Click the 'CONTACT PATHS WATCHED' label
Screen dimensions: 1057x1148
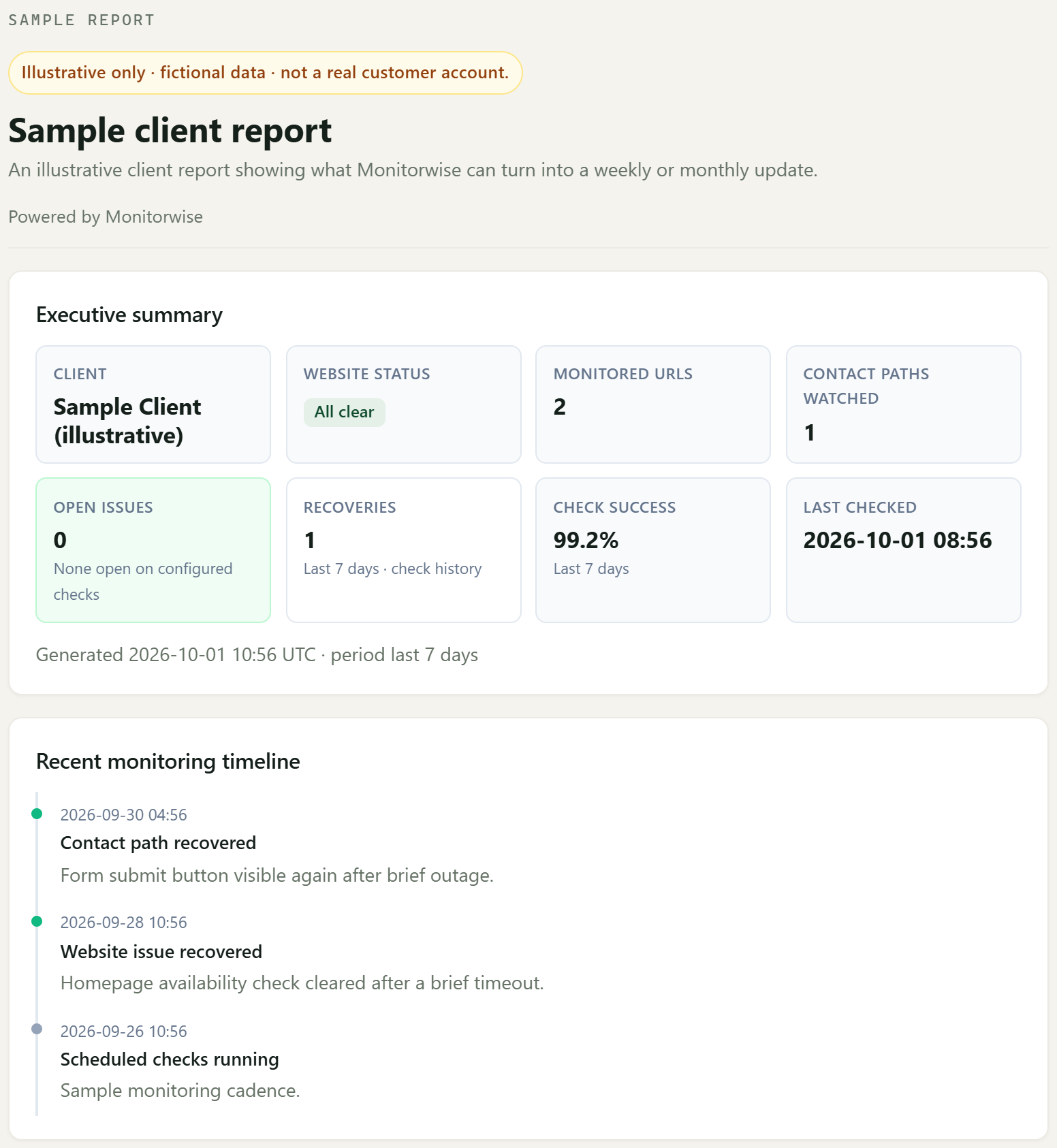[x=866, y=386]
